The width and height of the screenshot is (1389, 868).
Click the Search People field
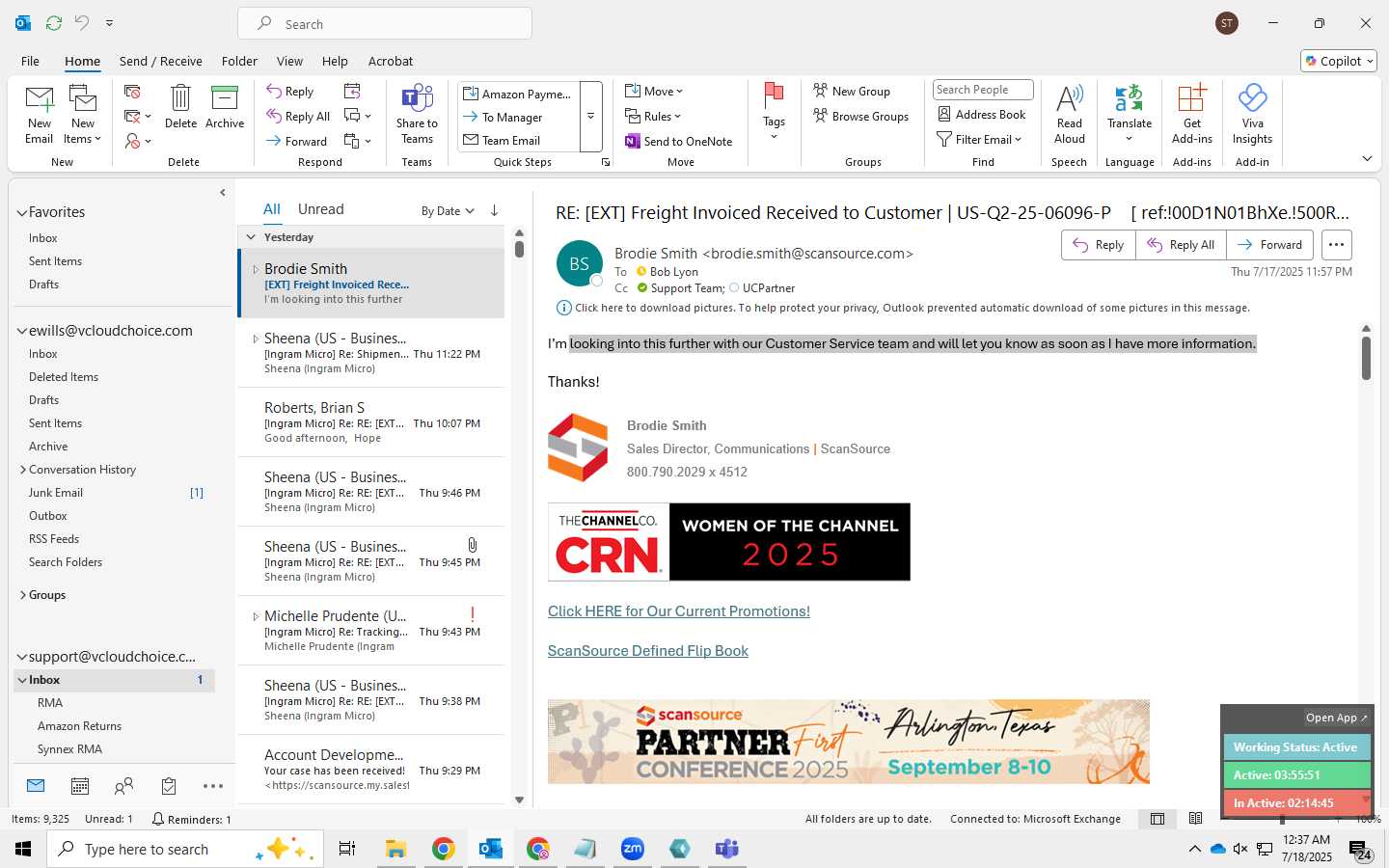click(x=983, y=90)
